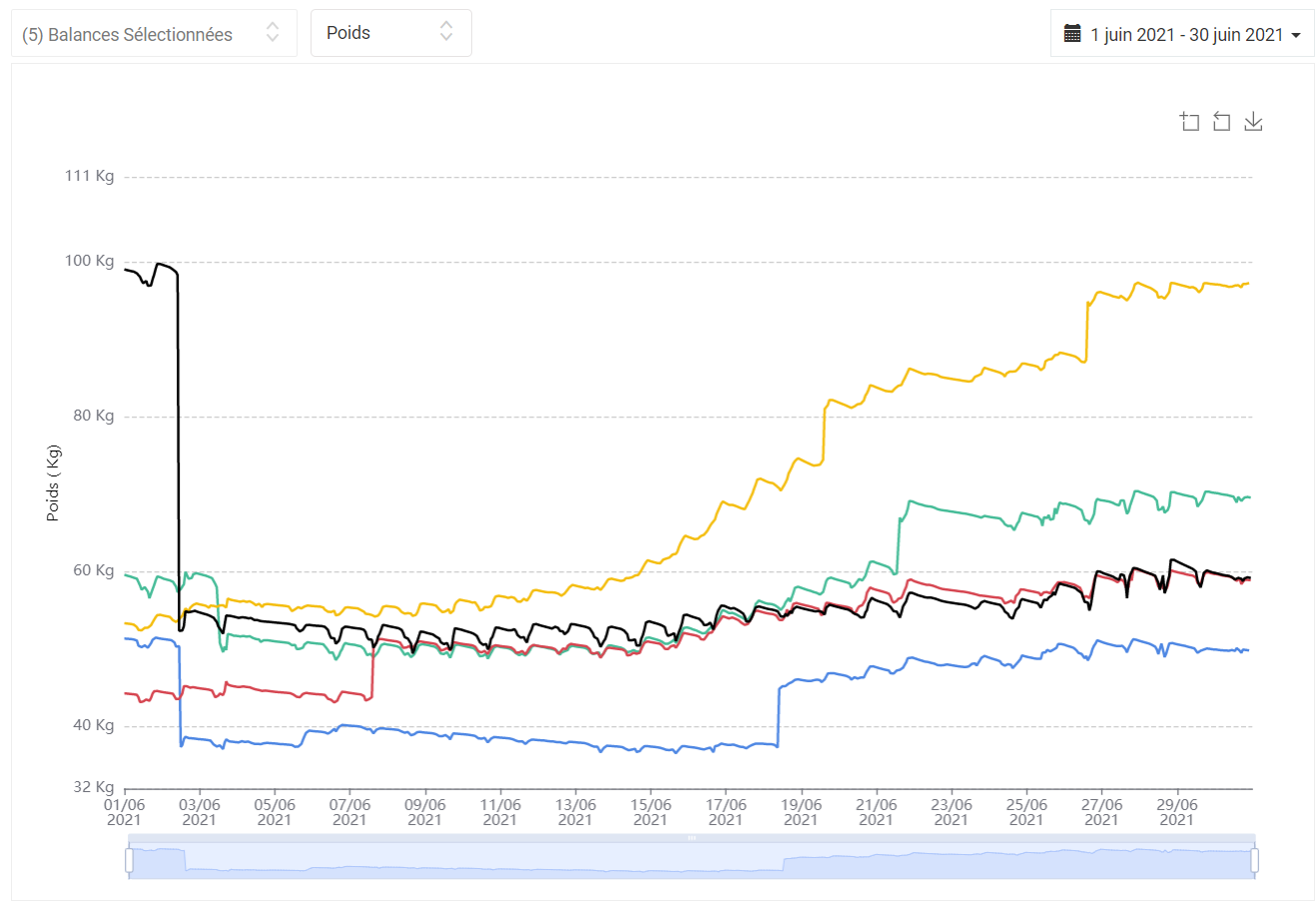Activate the area zoom tool icon

tap(1189, 122)
